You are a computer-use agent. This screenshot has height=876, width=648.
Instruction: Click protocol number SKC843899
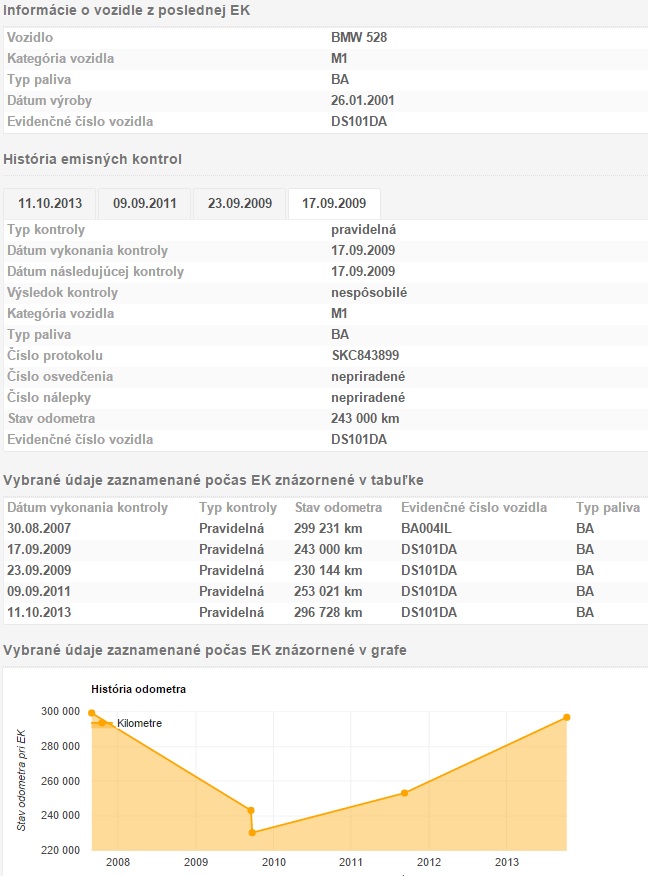[370, 356]
